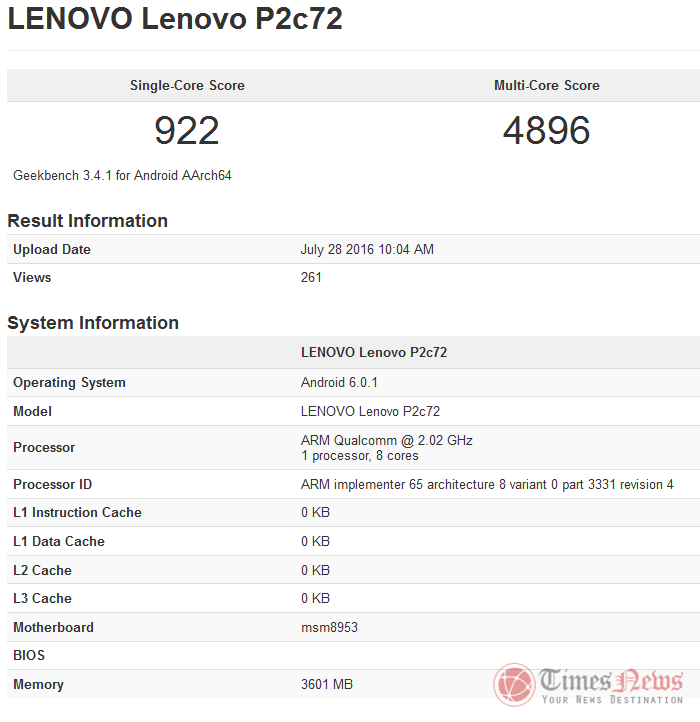This screenshot has width=700, height=722.
Task: Select the multi-core score value 4896
Action: pos(546,130)
